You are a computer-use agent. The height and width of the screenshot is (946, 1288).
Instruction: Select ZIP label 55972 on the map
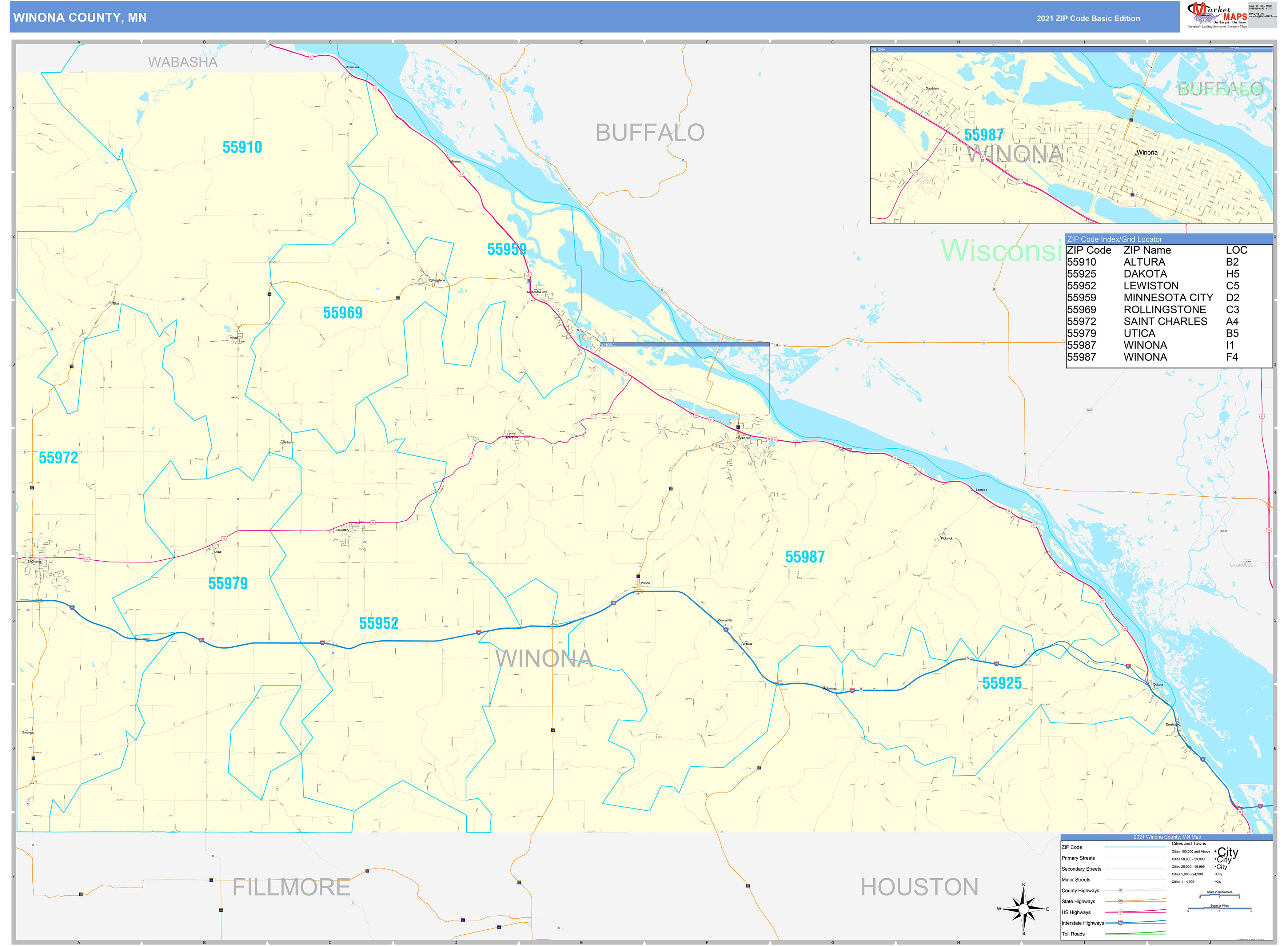tap(59, 458)
